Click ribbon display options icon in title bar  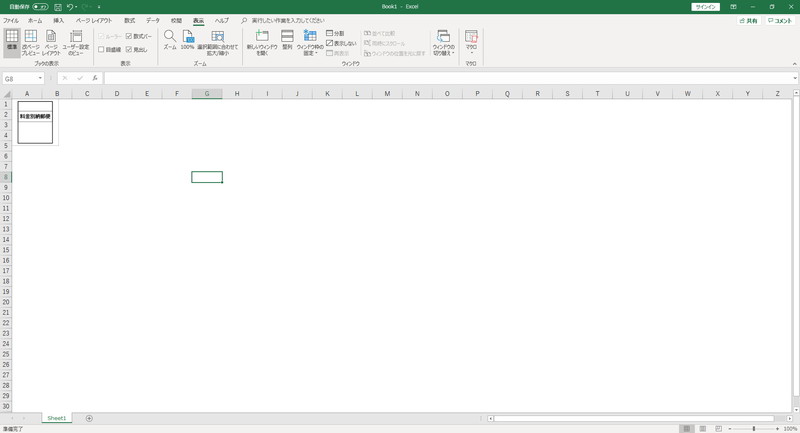[733, 7]
